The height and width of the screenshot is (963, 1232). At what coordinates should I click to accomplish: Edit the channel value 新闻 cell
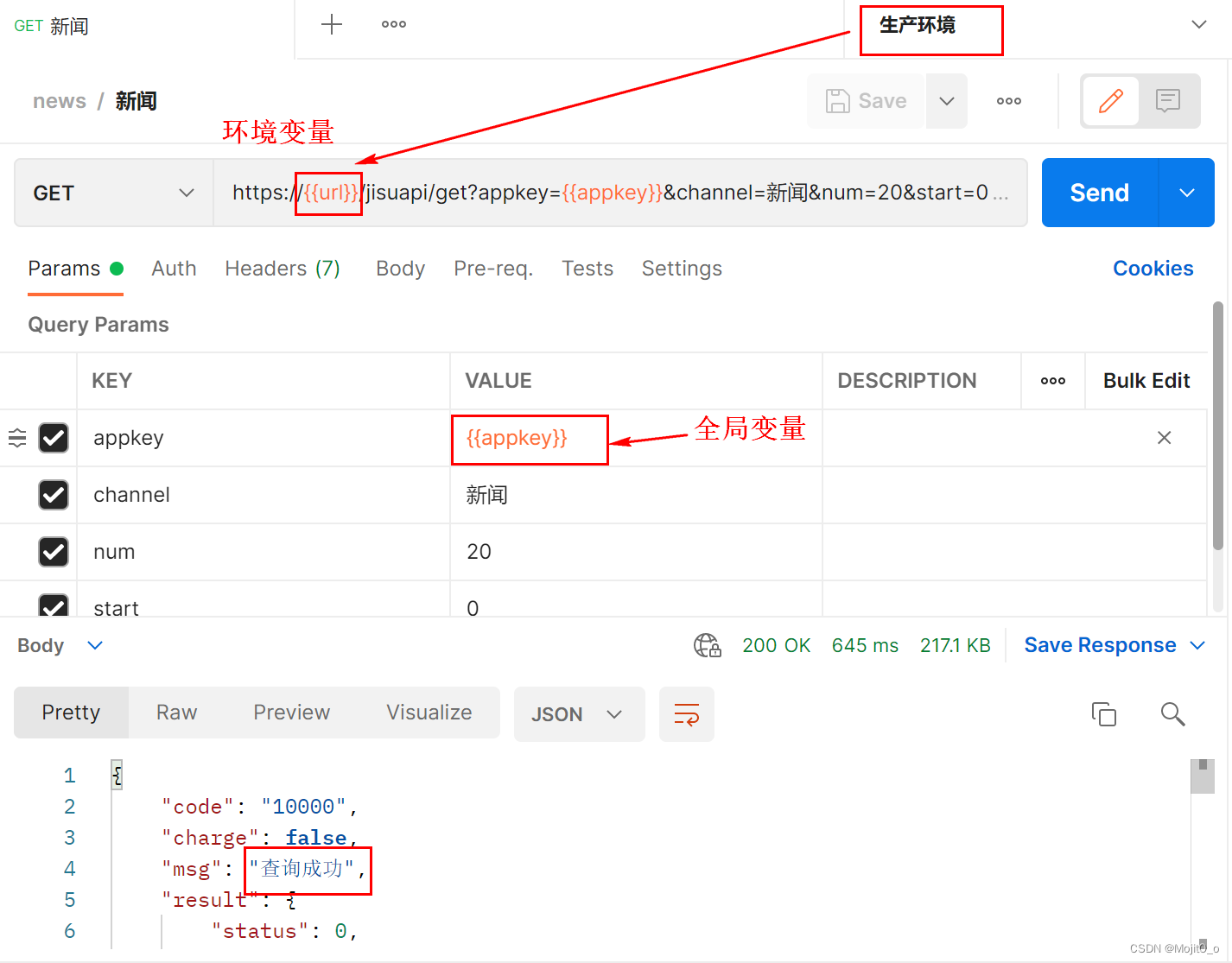(x=636, y=495)
